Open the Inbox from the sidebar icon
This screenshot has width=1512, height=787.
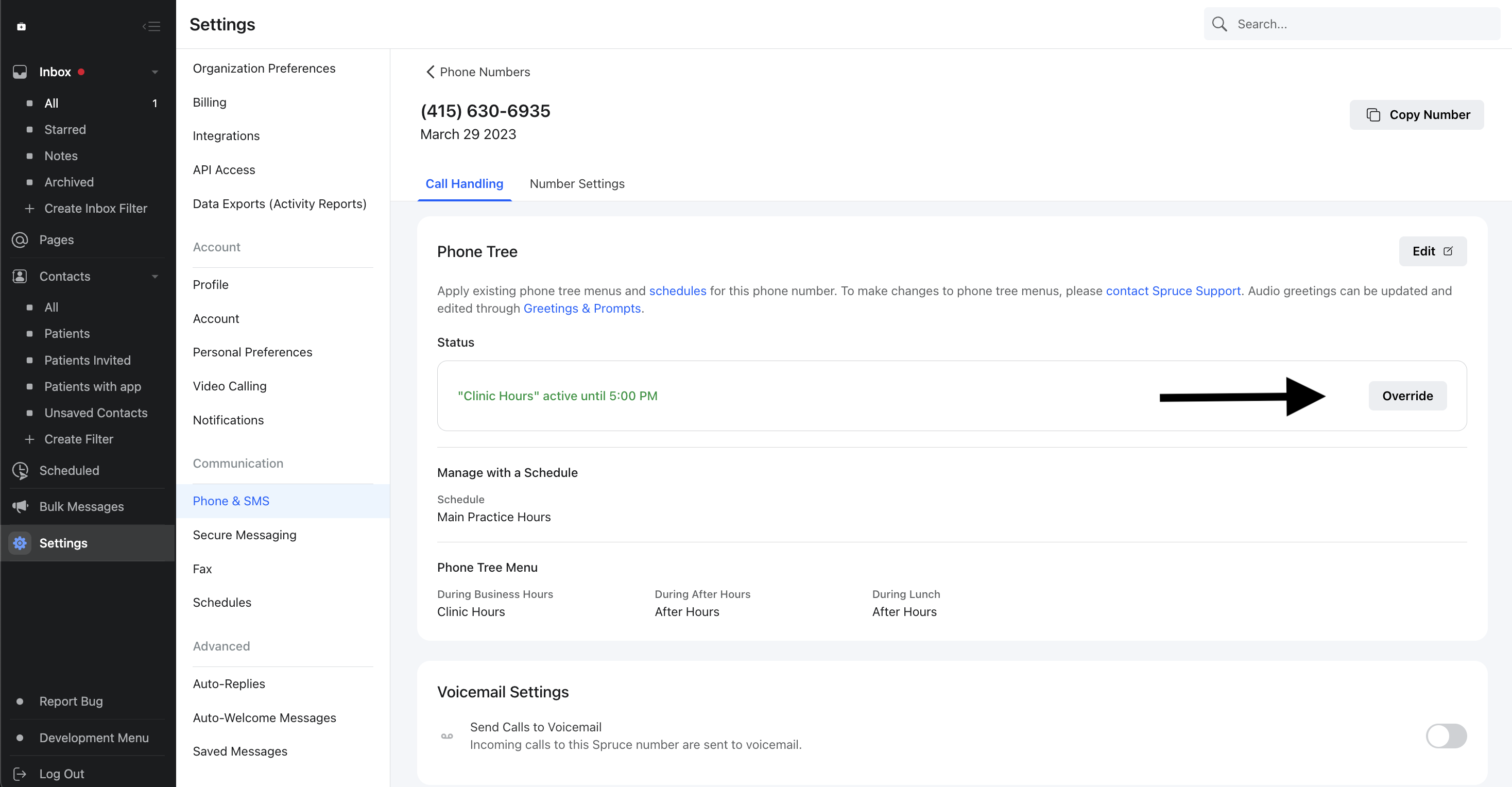tap(20, 71)
